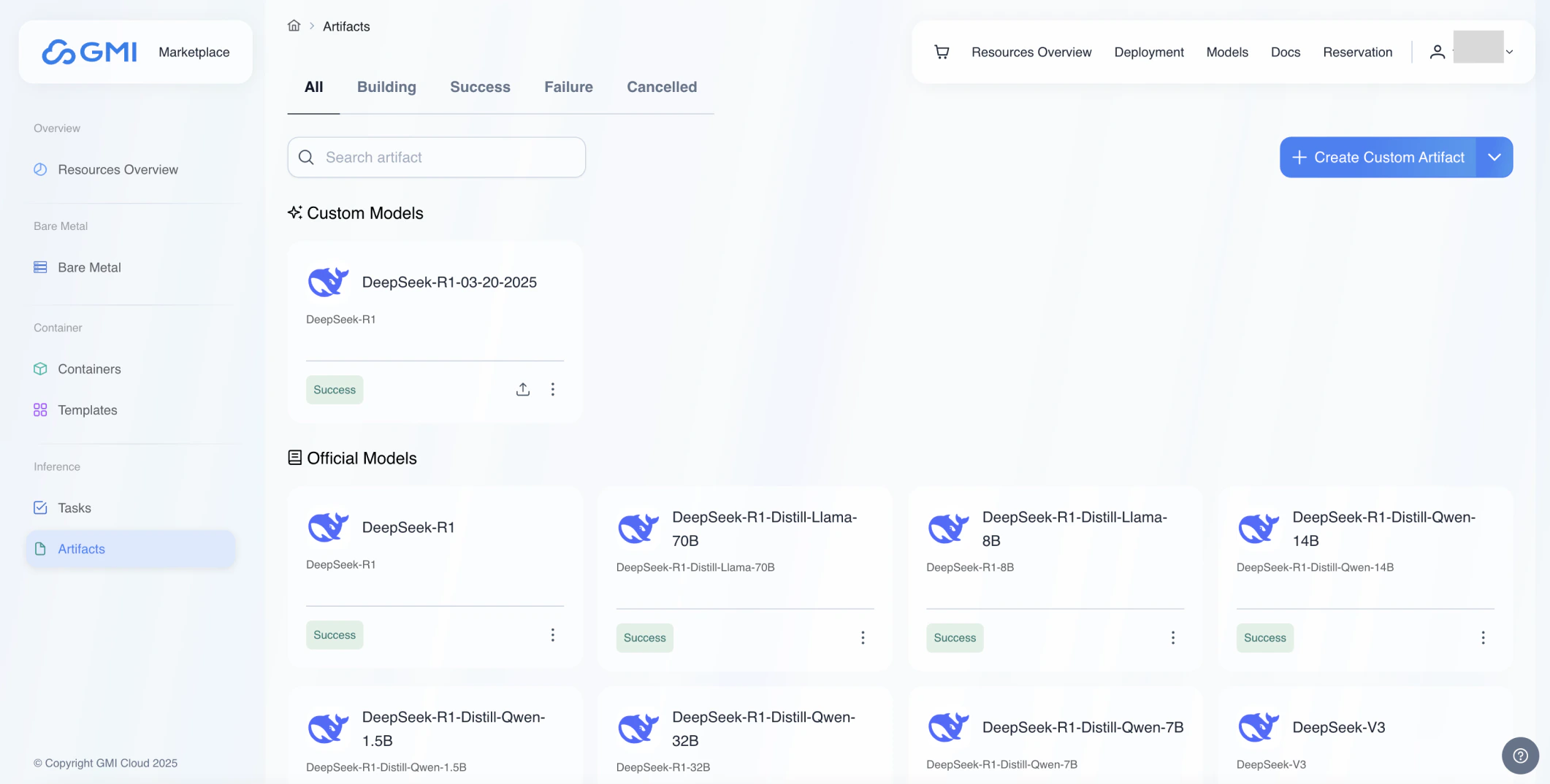Click the Containers cube icon
1550x784 pixels.
[x=40, y=369]
